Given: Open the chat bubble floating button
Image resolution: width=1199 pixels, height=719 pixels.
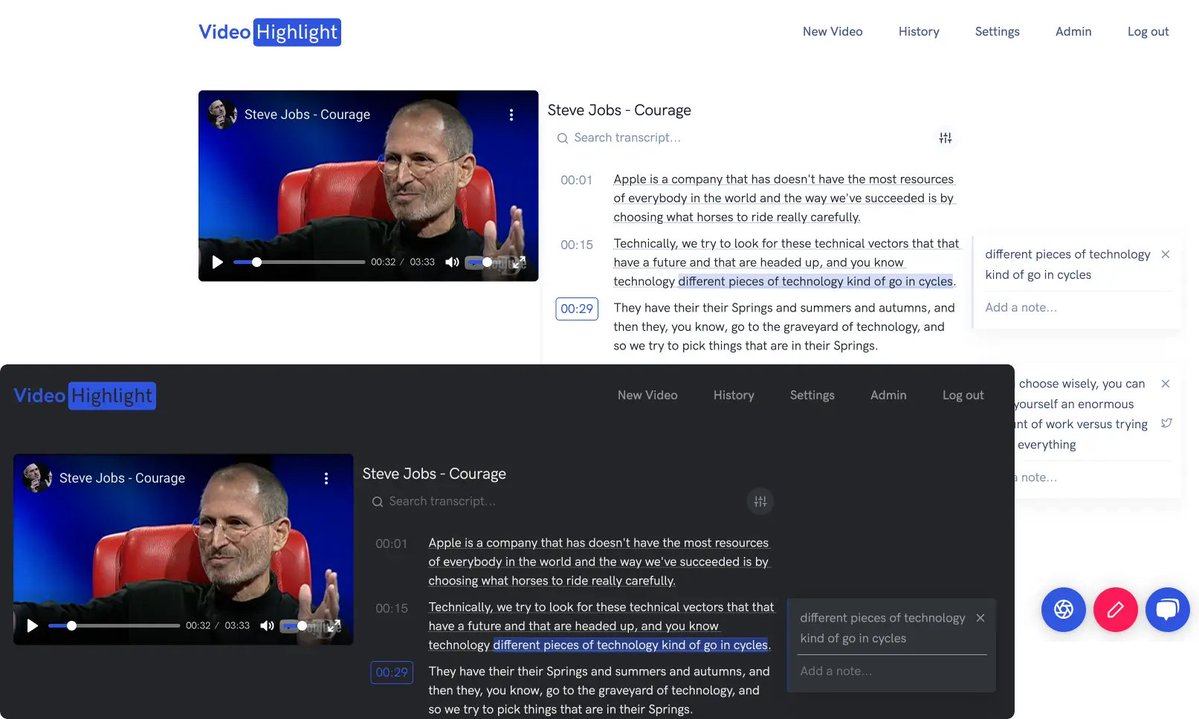Looking at the screenshot, I should tap(1167, 609).
